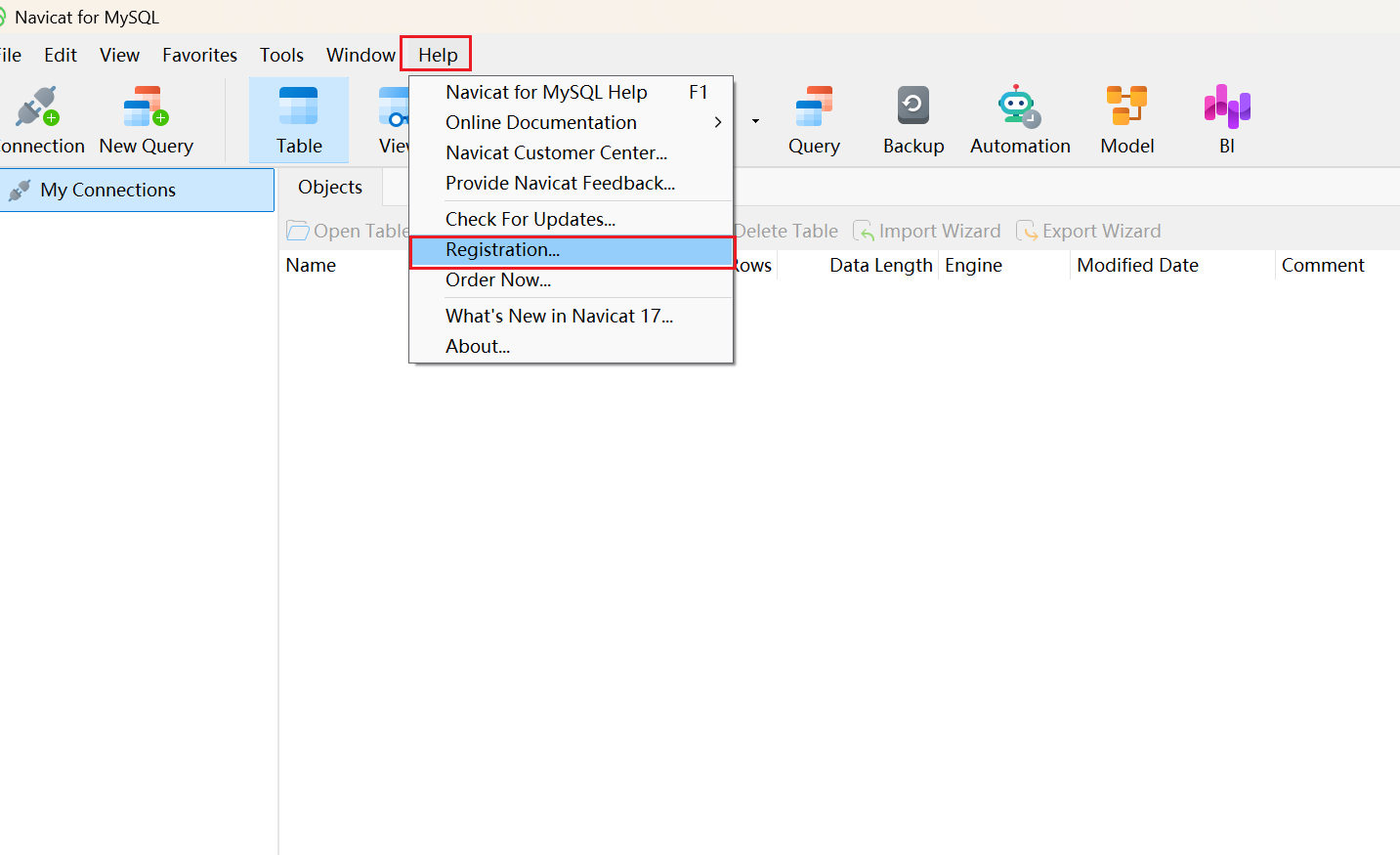Screen dimensions: 1400x855
Task: Select Registration menu item
Action: click(x=572, y=250)
